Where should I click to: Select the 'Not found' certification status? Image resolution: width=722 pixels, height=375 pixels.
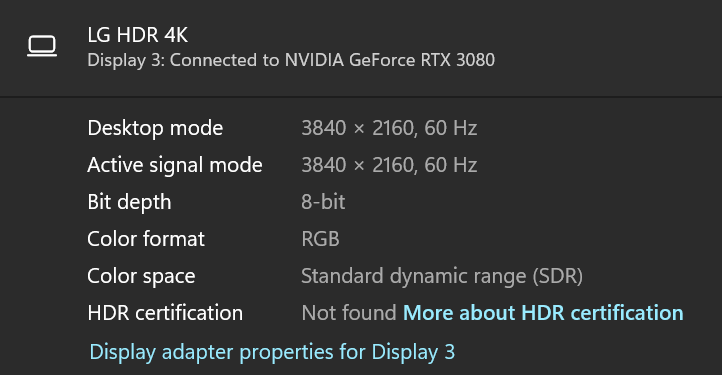pos(349,313)
